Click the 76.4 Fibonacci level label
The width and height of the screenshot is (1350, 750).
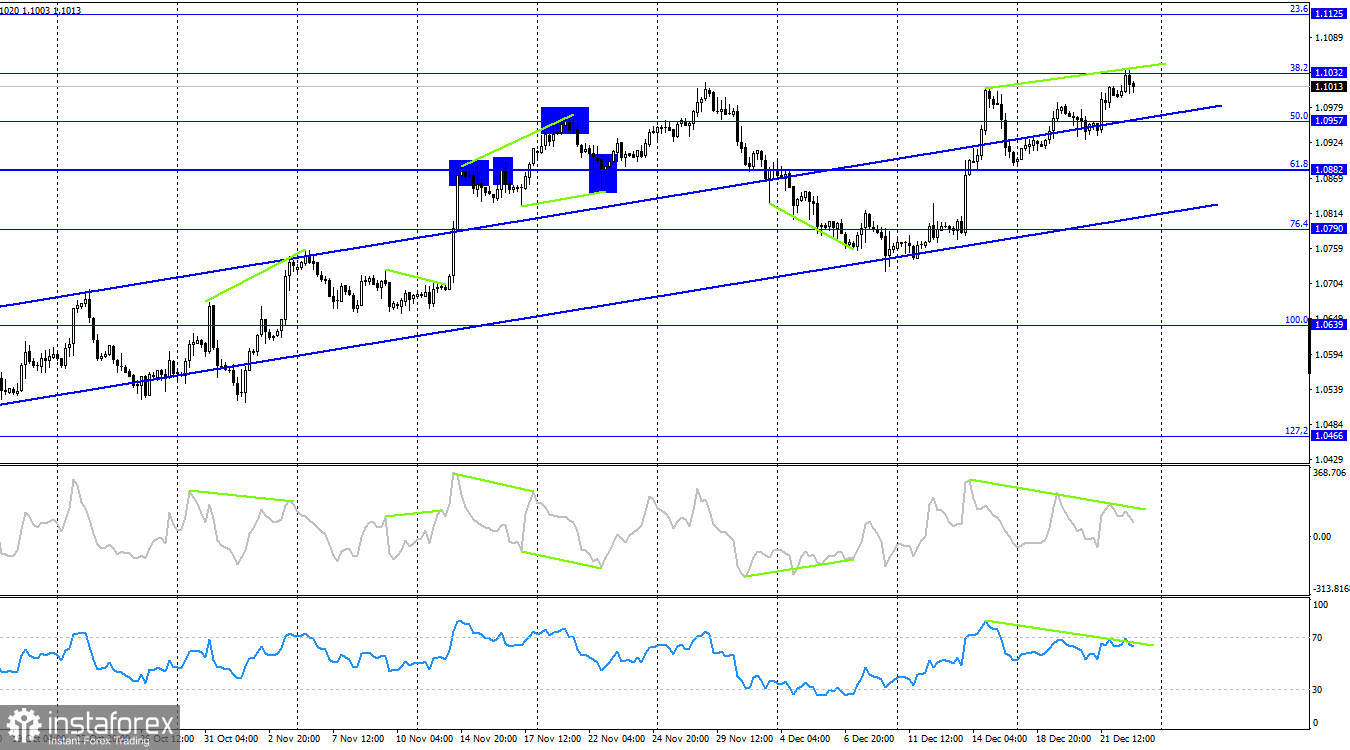tap(1299, 223)
